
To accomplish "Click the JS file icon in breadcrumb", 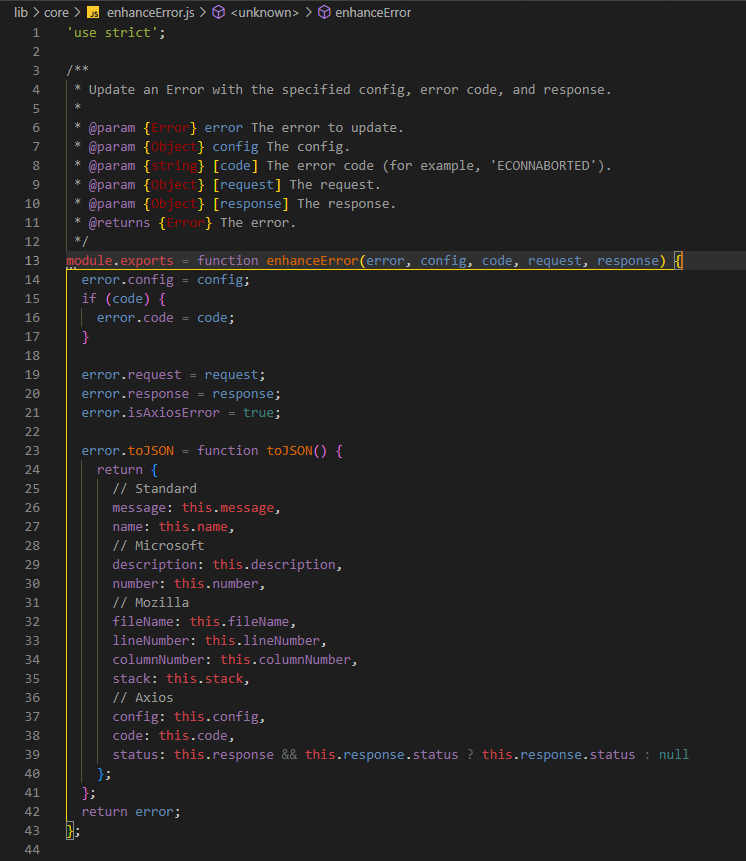I will (x=93, y=13).
